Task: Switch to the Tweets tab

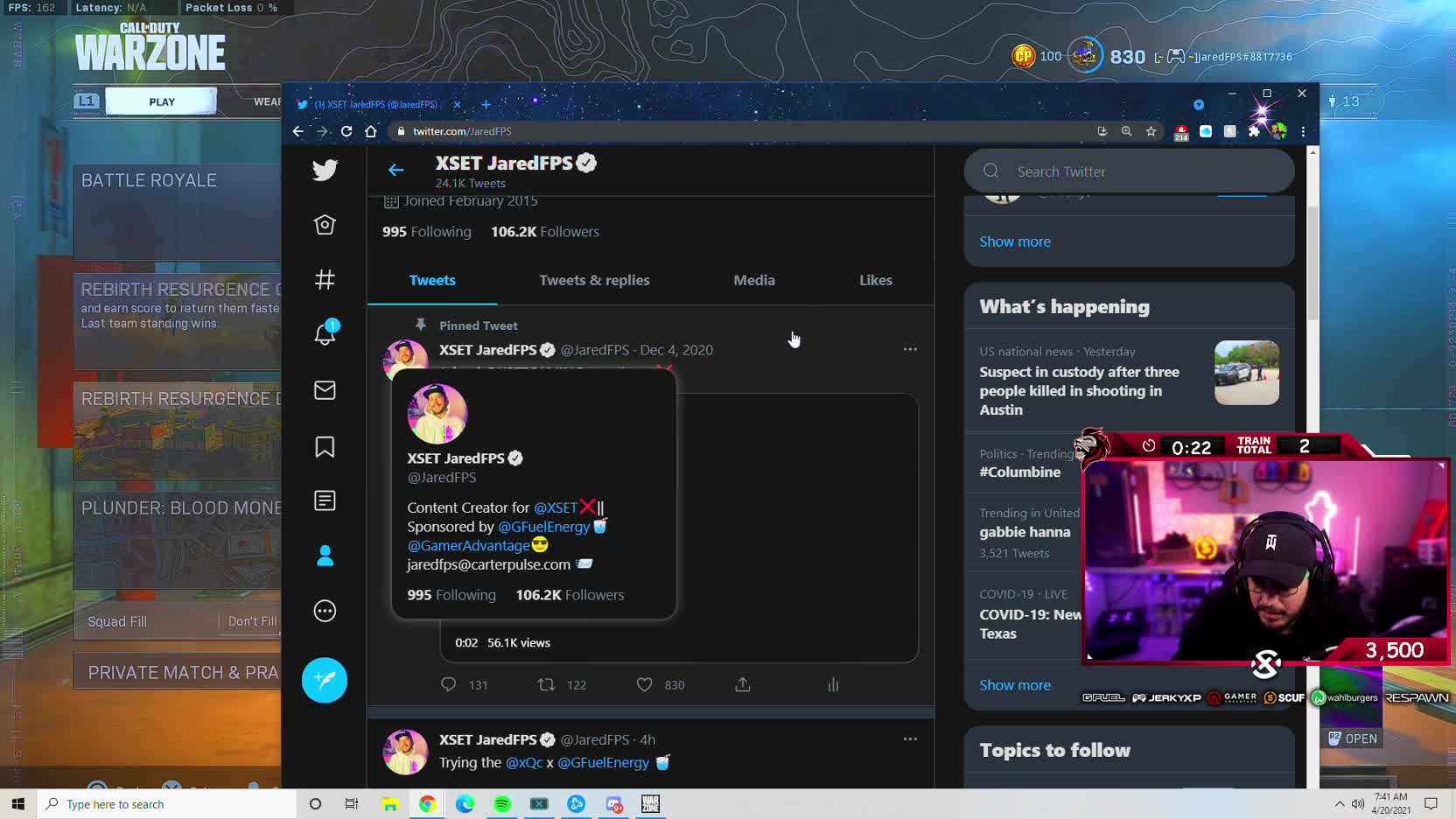Action: click(x=432, y=280)
